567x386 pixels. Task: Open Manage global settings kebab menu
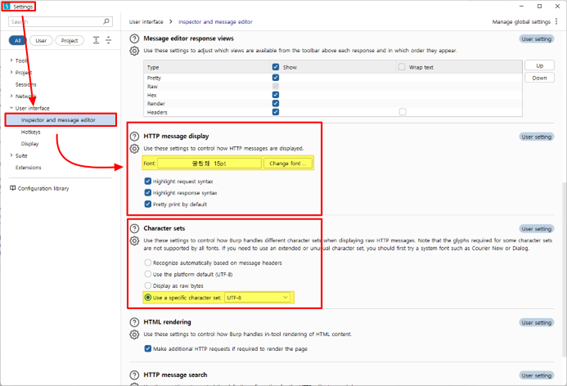click(557, 22)
